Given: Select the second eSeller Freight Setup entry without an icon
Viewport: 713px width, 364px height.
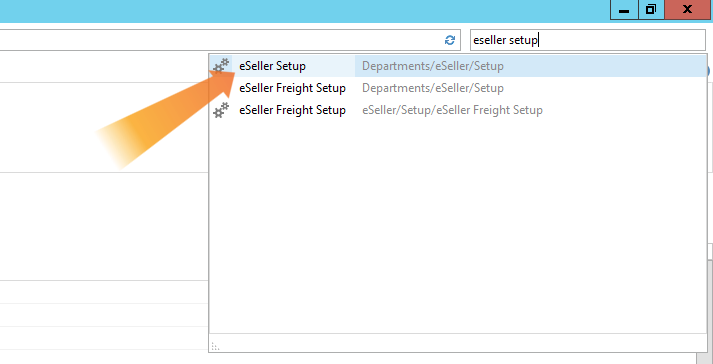Looking at the screenshot, I should tap(292, 88).
